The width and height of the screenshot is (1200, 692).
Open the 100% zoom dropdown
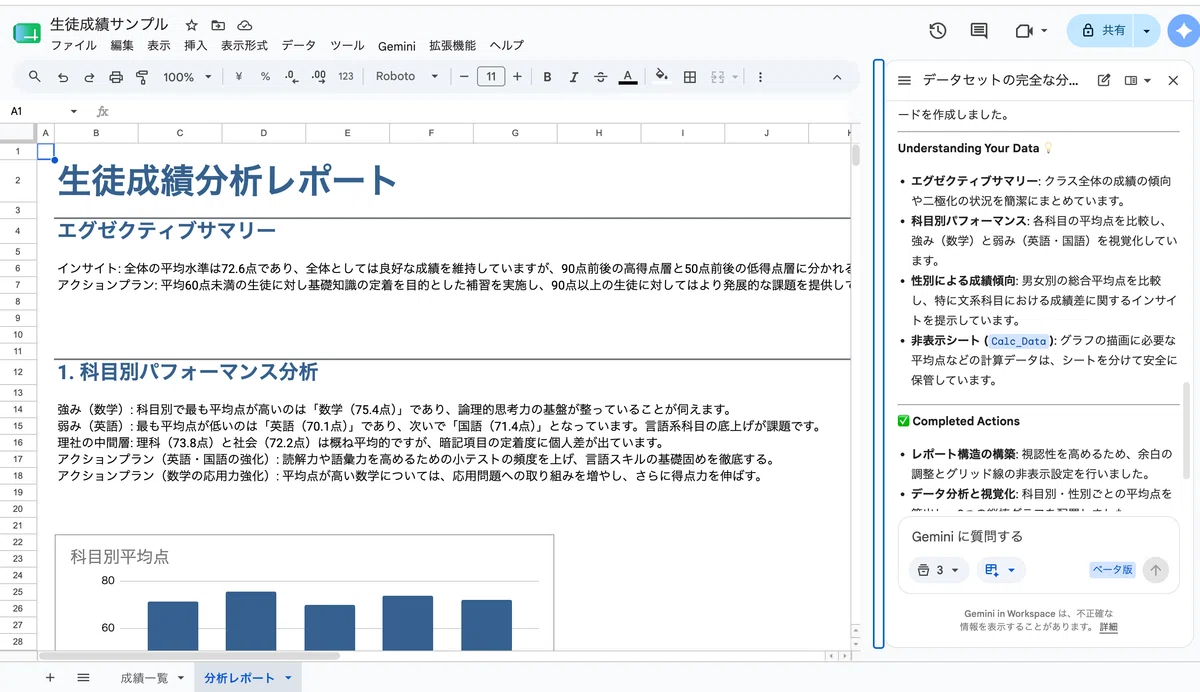pos(188,77)
